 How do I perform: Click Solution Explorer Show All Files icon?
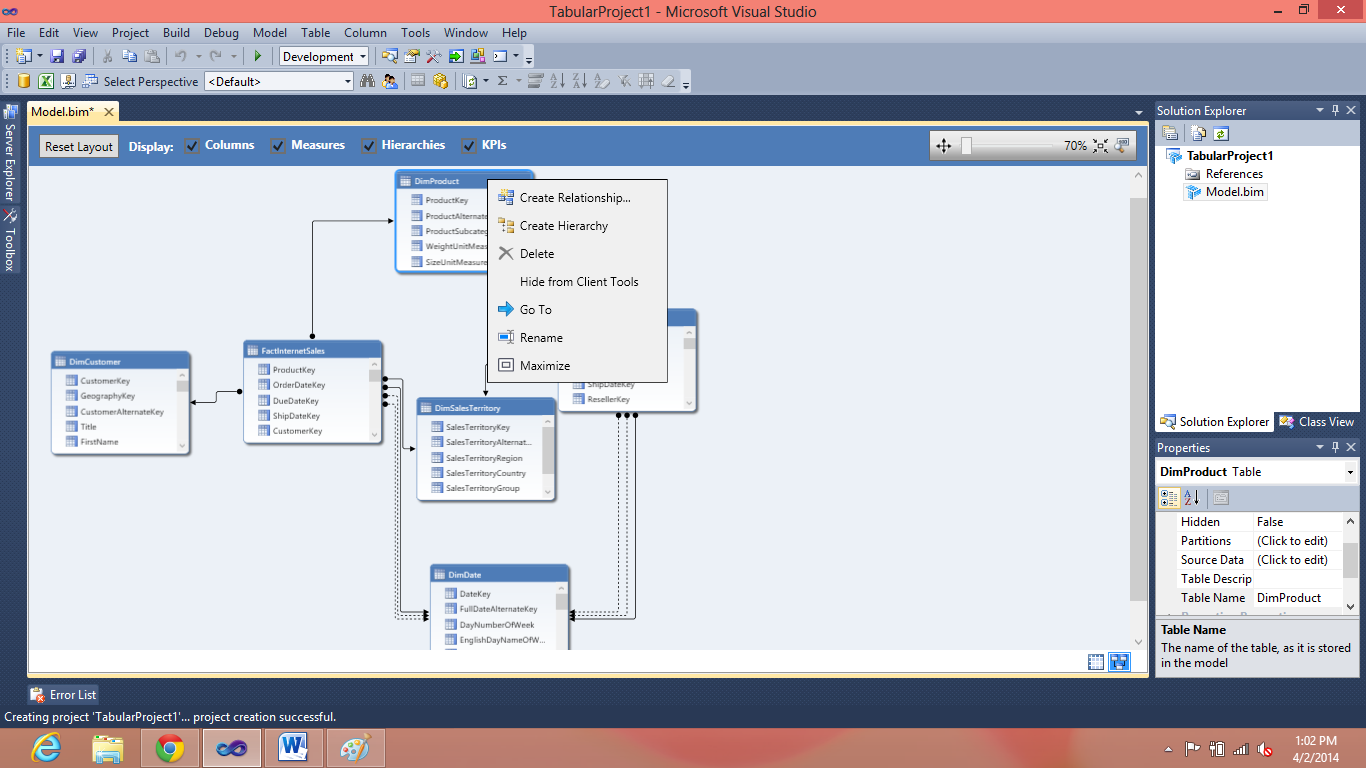click(1198, 133)
